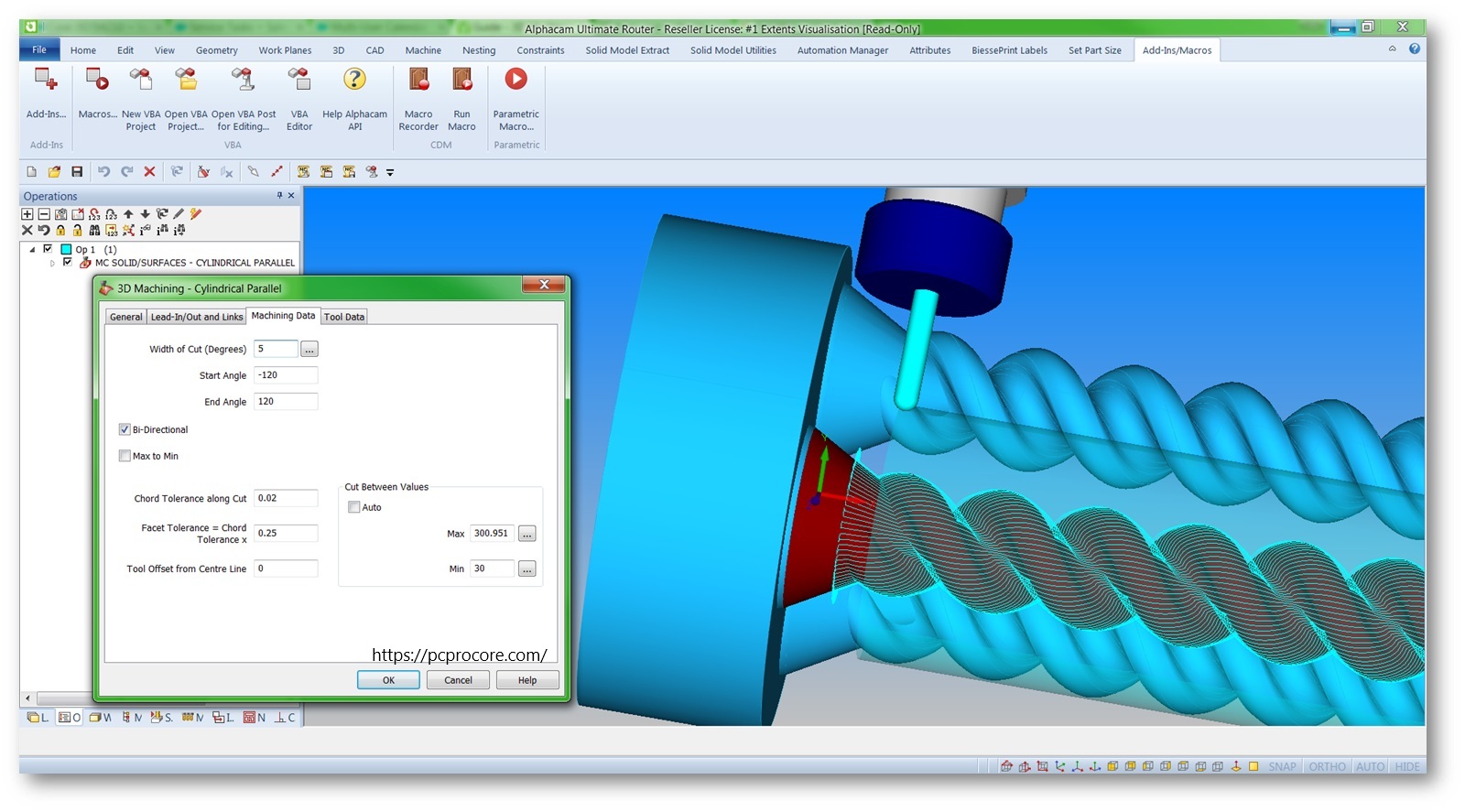Create a New VBA Project

[x=141, y=99]
